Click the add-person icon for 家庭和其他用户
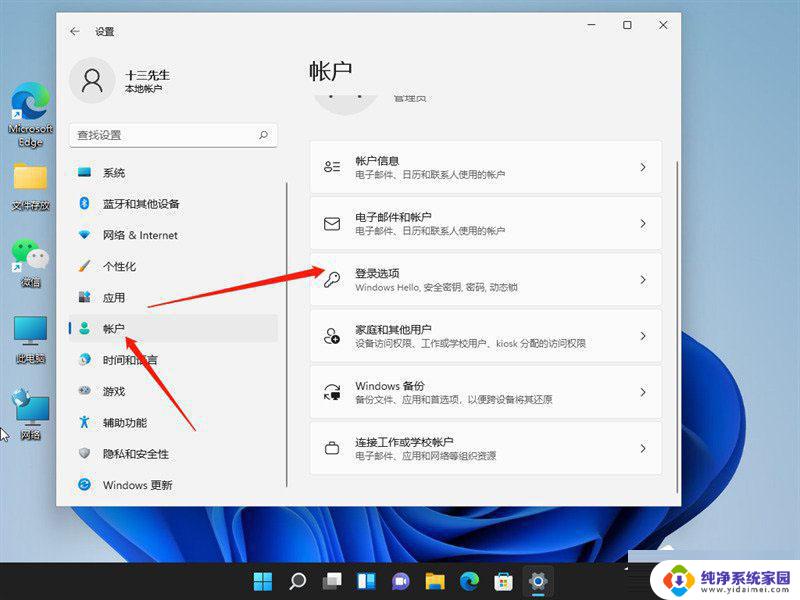 coord(332,336)
